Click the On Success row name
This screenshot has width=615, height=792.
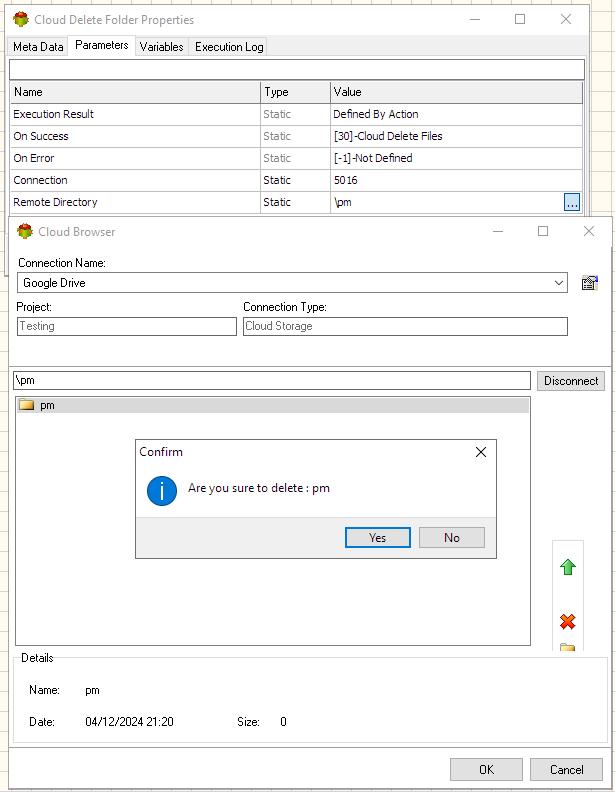coord(41,136)
